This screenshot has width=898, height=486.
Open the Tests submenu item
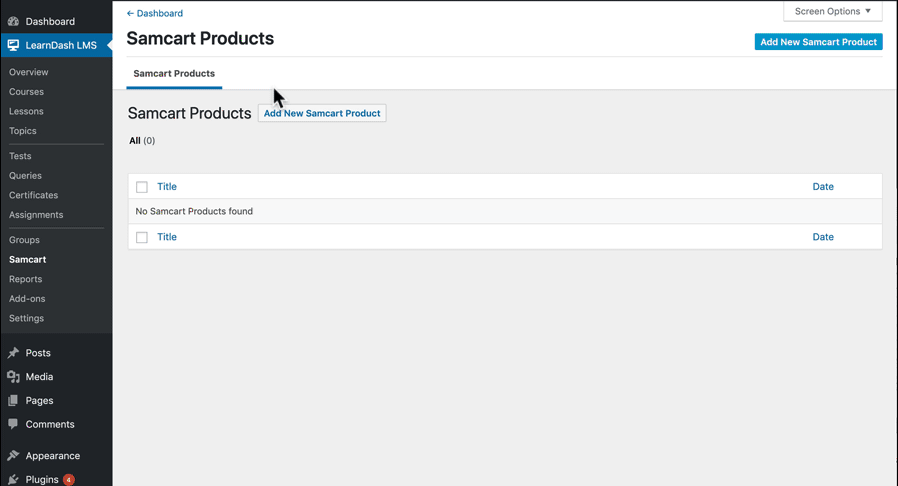coord(20,156)
